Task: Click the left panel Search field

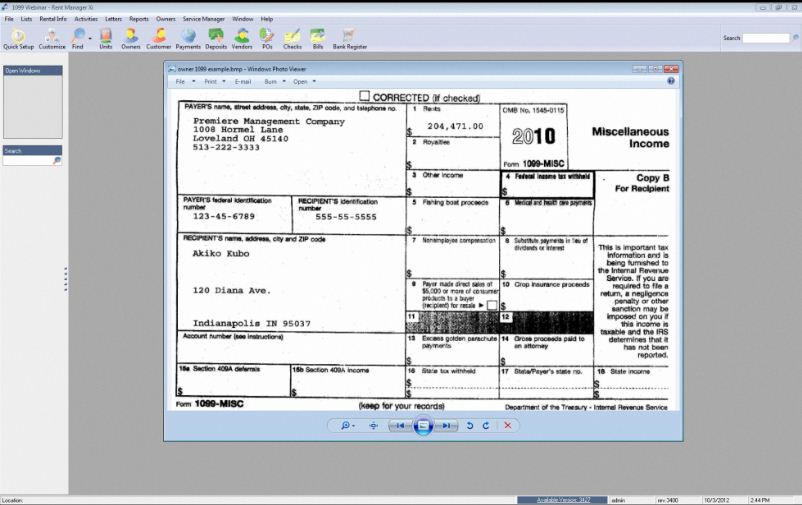Action: click(x=28, y=161)
